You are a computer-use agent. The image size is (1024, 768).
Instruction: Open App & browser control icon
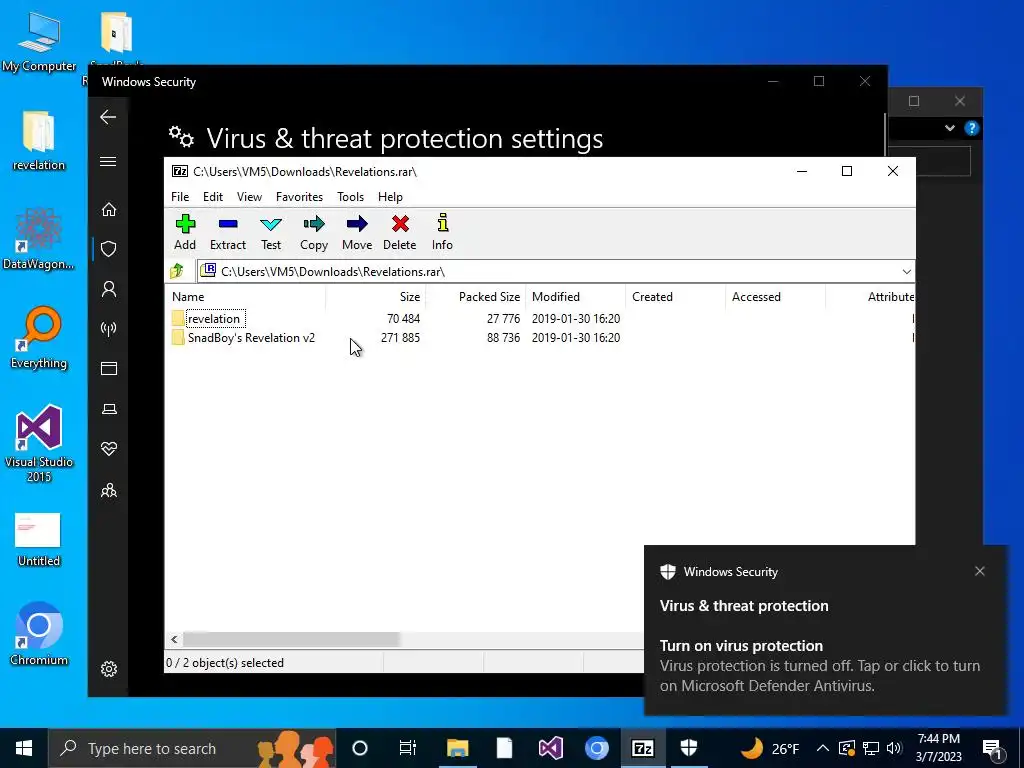click(x=108, y=368)
